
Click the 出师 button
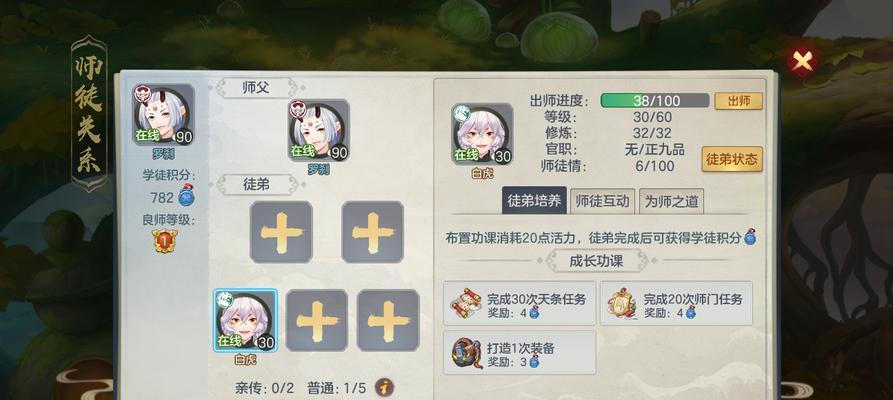tap(738, 101)
